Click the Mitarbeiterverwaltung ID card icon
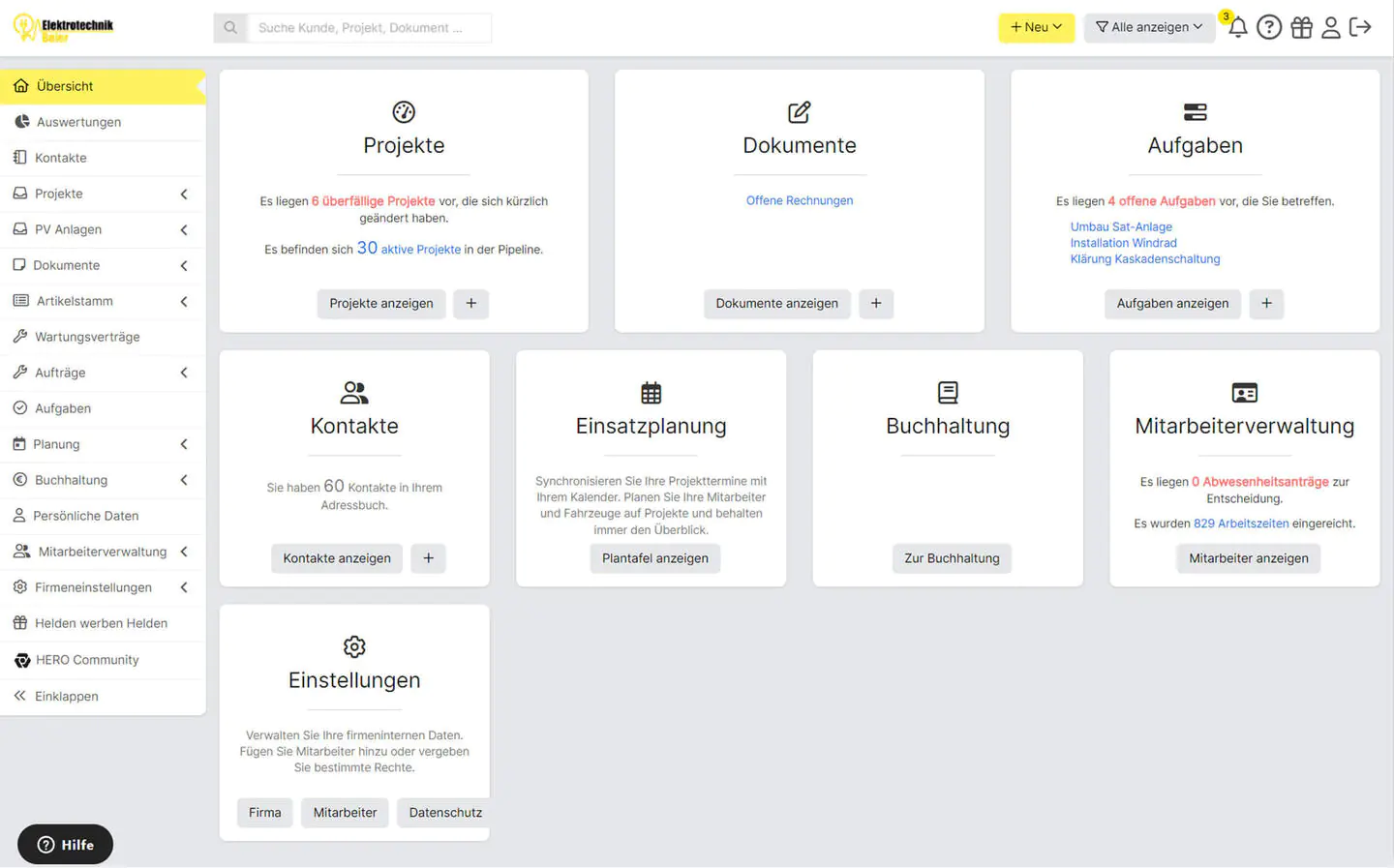The width and height of the screenshot is (1394, 868). (1245, 393)
